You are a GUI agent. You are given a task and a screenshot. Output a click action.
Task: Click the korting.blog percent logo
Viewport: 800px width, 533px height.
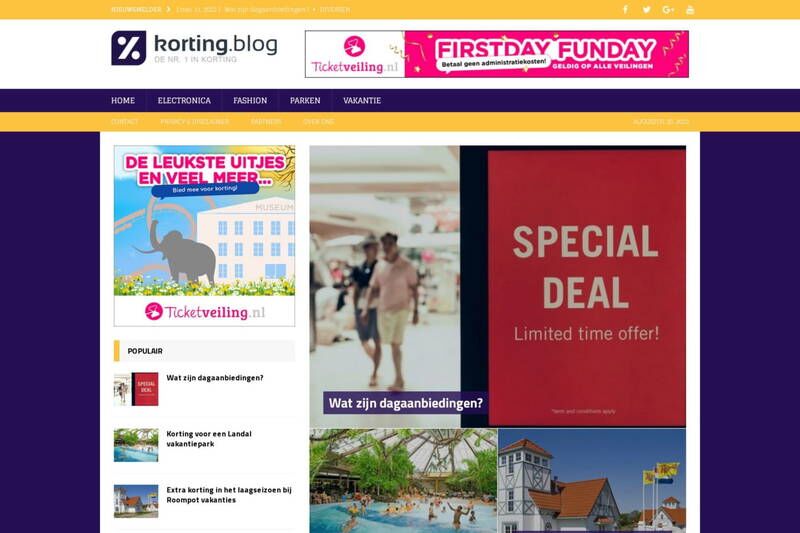pos(129,48)
